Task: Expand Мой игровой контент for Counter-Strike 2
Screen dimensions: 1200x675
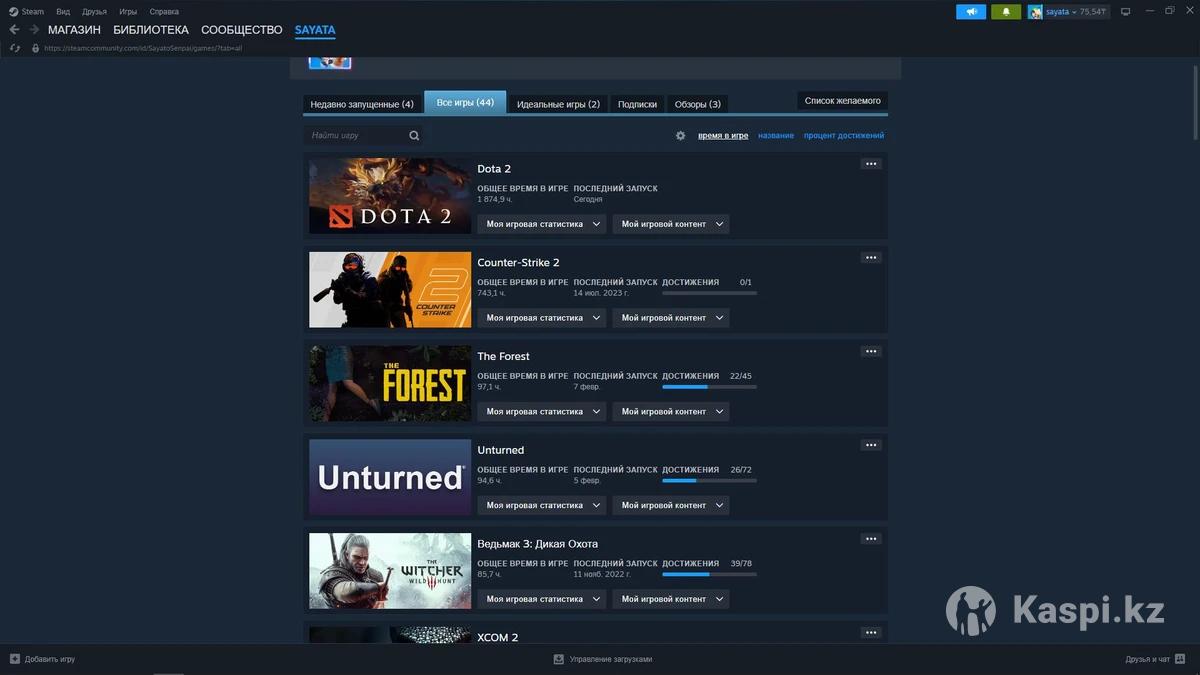Action: (671, 318)
